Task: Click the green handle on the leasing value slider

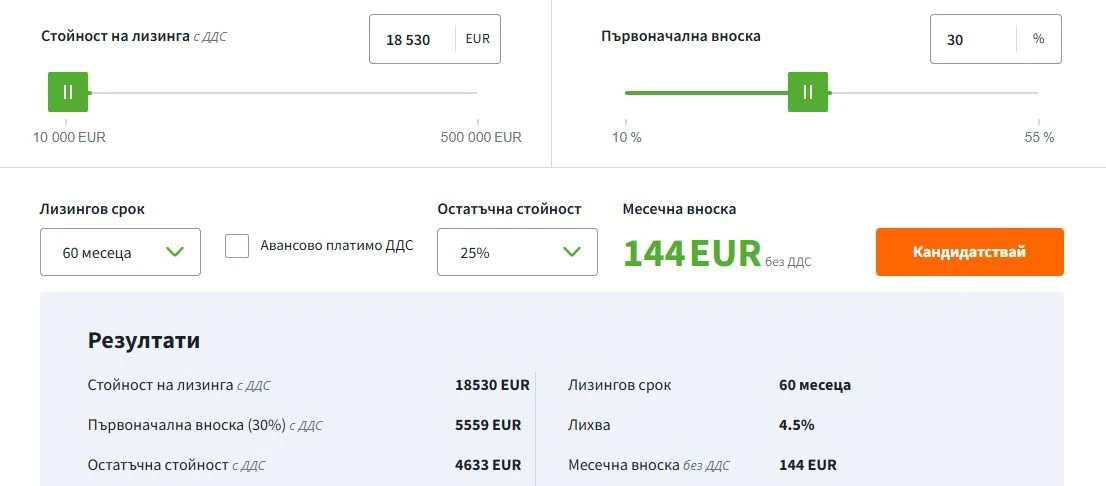Action: pos(68,92)
